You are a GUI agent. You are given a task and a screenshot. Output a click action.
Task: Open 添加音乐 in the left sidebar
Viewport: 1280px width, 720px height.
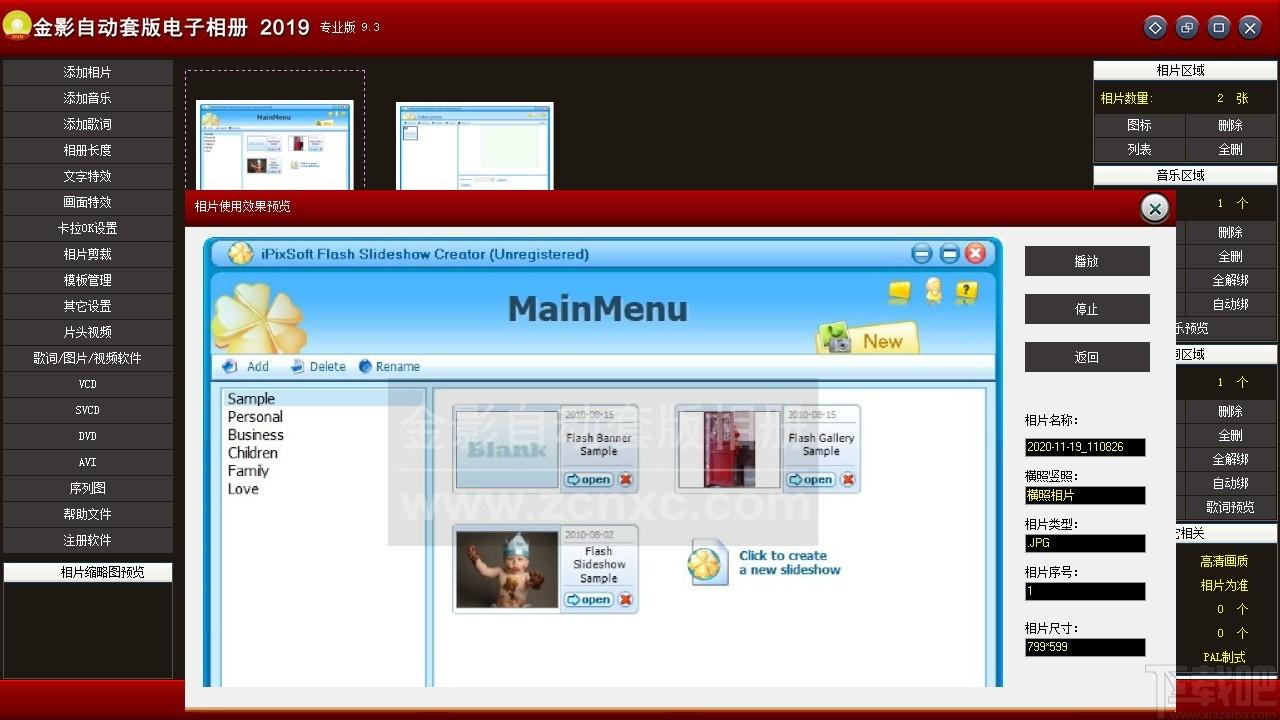(x=88, y=98)
